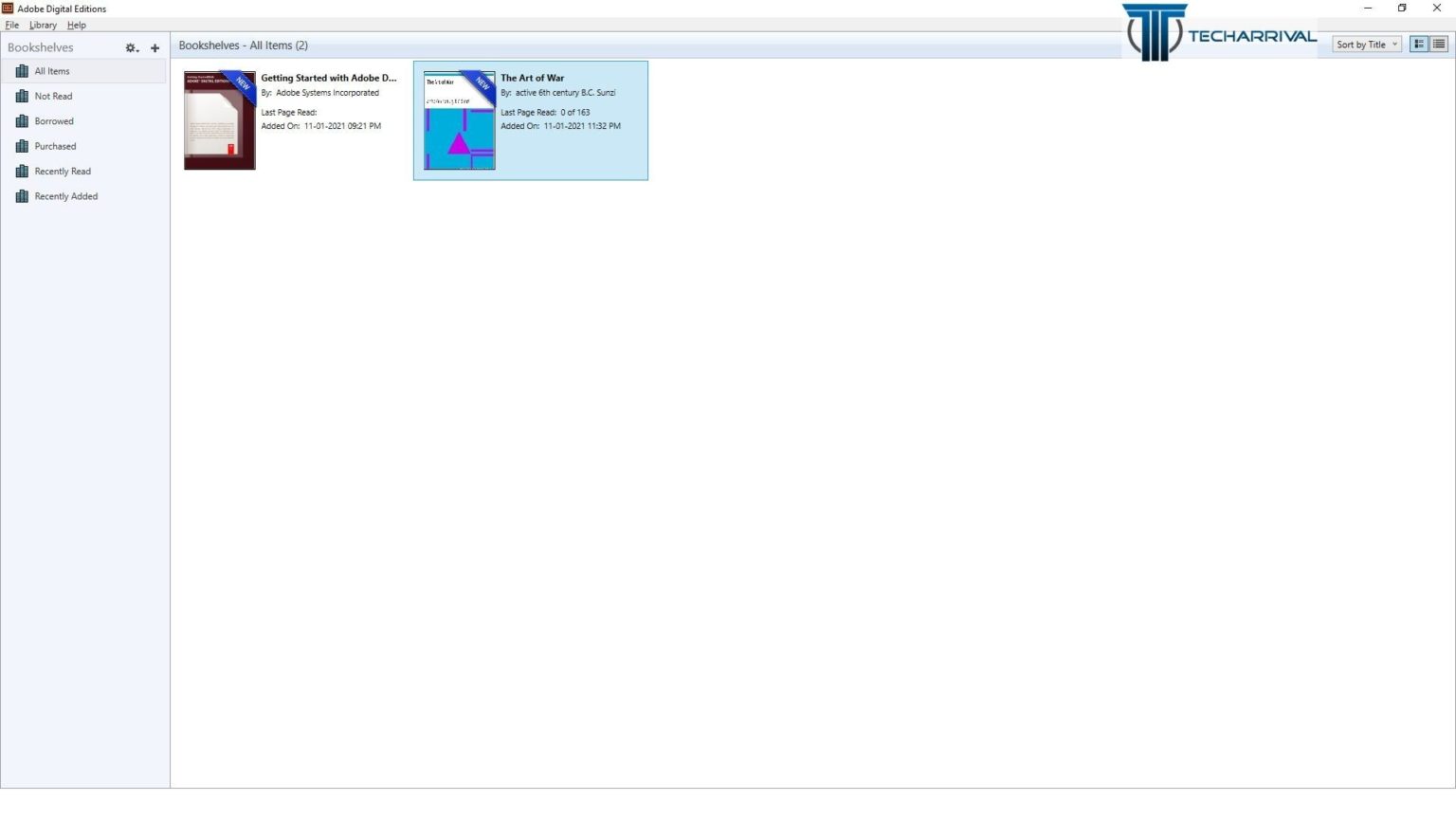Click the Purchased bookshelf icon

coord(22,146)
